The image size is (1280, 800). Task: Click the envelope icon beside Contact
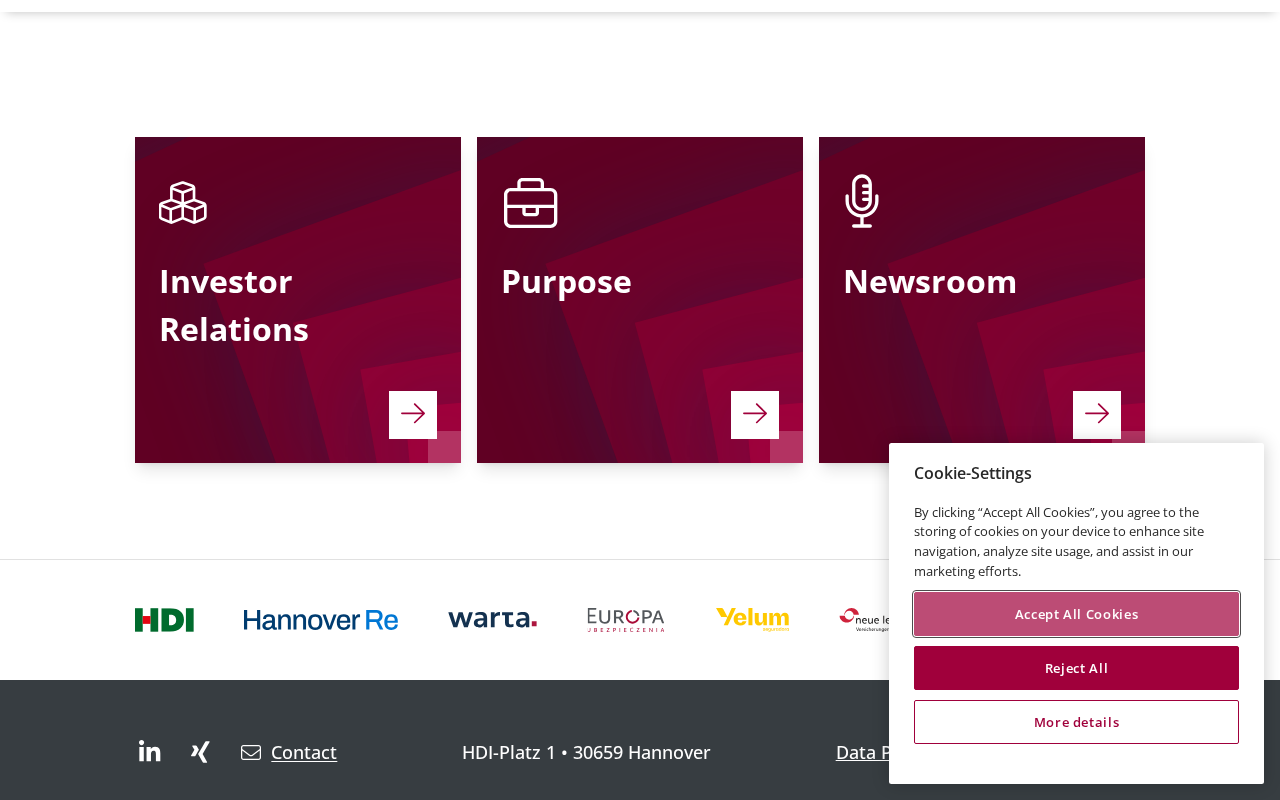251,752
